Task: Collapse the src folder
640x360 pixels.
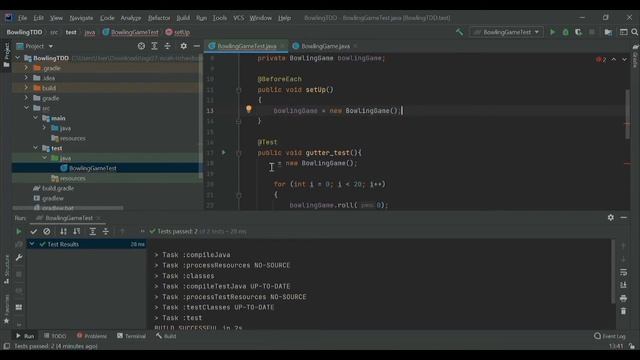Action: click(x=26, y=108)
